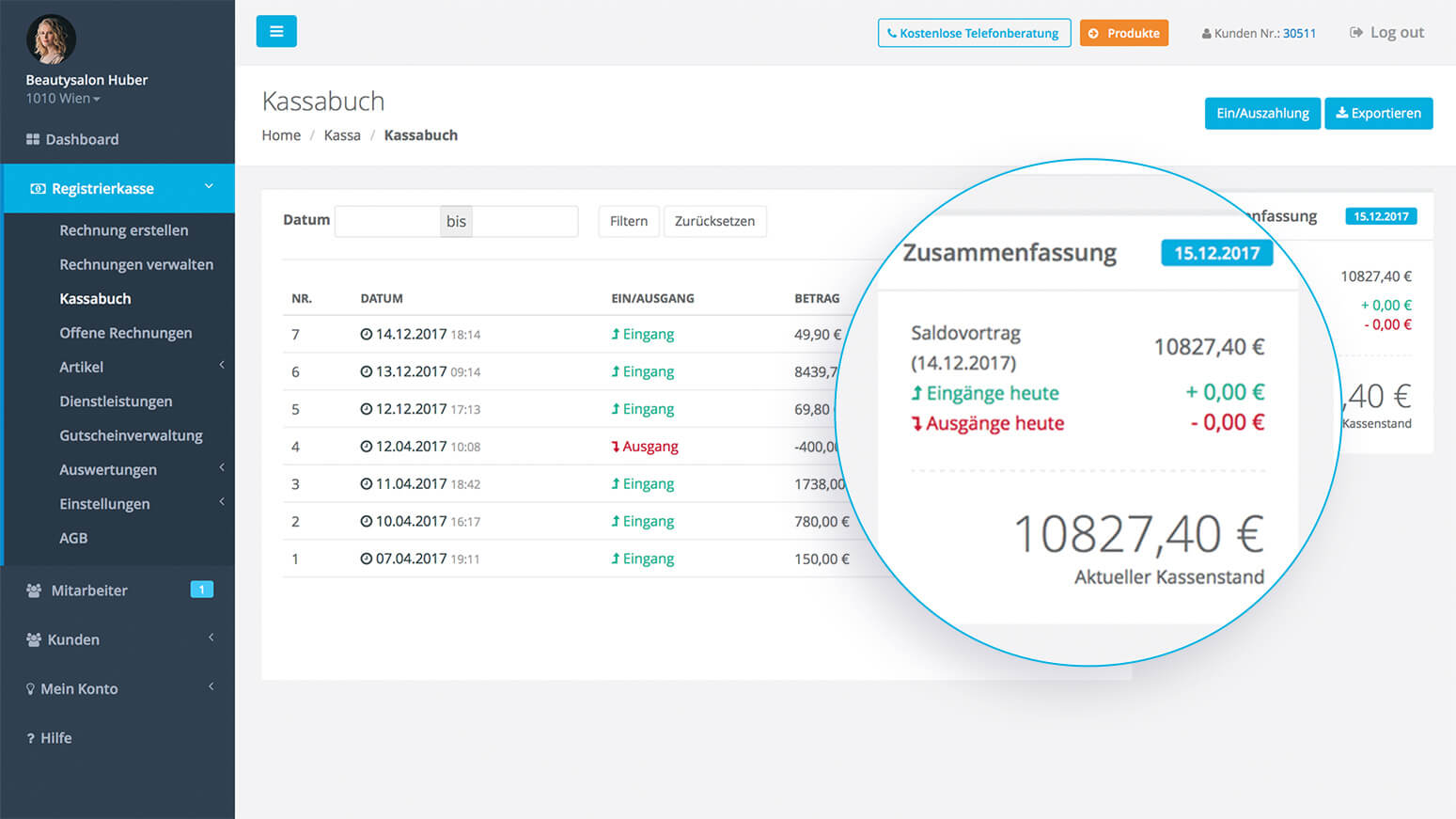The height and width of the screenshot is (819, 1456).
Task: Click the Log out door icon
Action: point(1354,31)
